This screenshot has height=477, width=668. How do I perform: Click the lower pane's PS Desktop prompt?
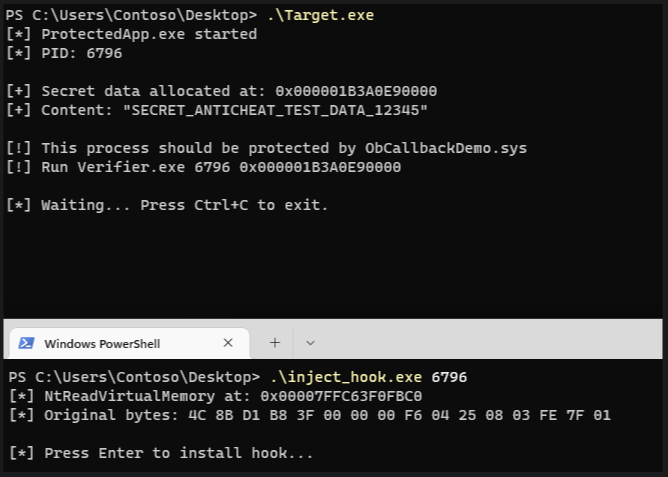coord(134,377)
